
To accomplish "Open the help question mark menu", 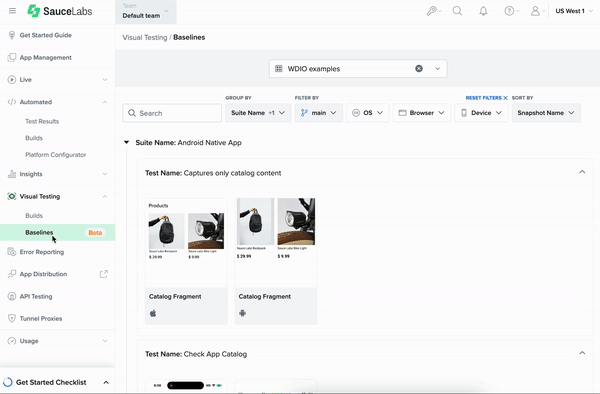I will [x=512, y=11].
